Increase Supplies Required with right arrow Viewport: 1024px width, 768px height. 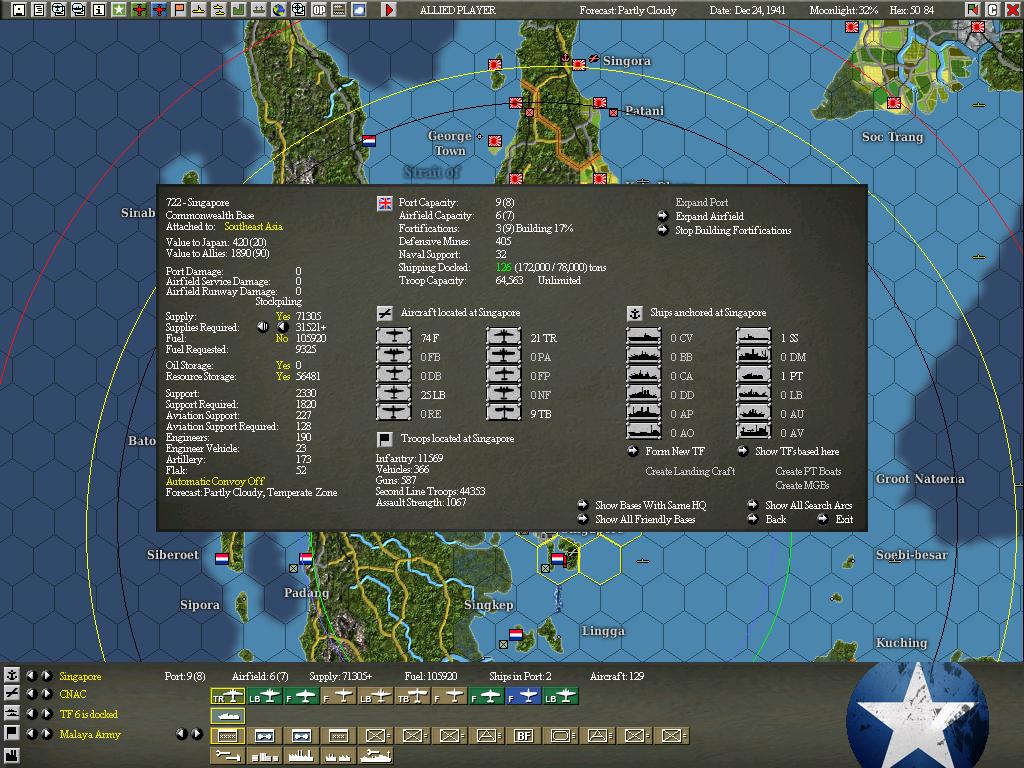(283, 327)
